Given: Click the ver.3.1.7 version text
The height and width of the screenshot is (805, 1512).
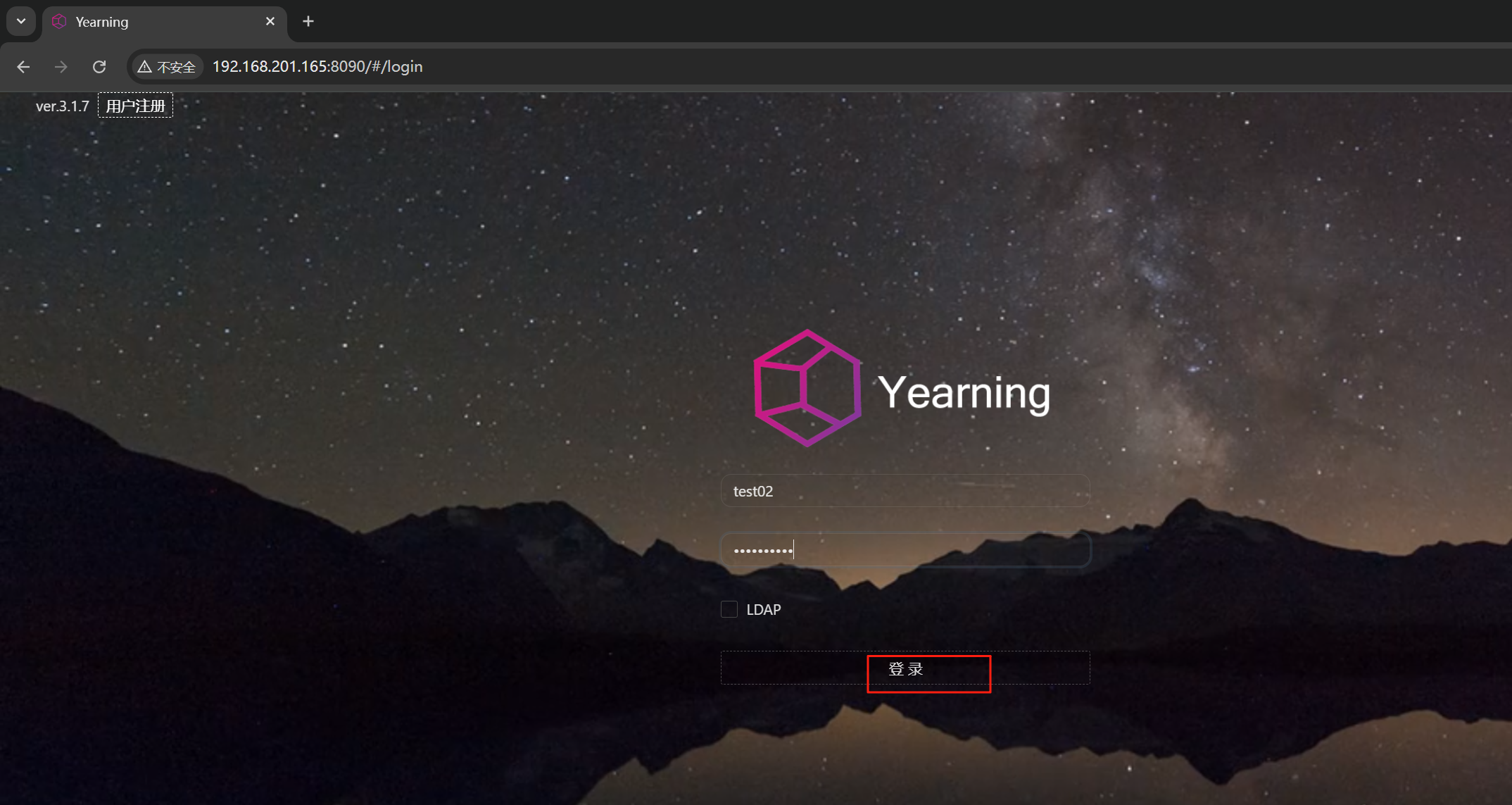Looking at the screenshot, I should coord(63,106).
